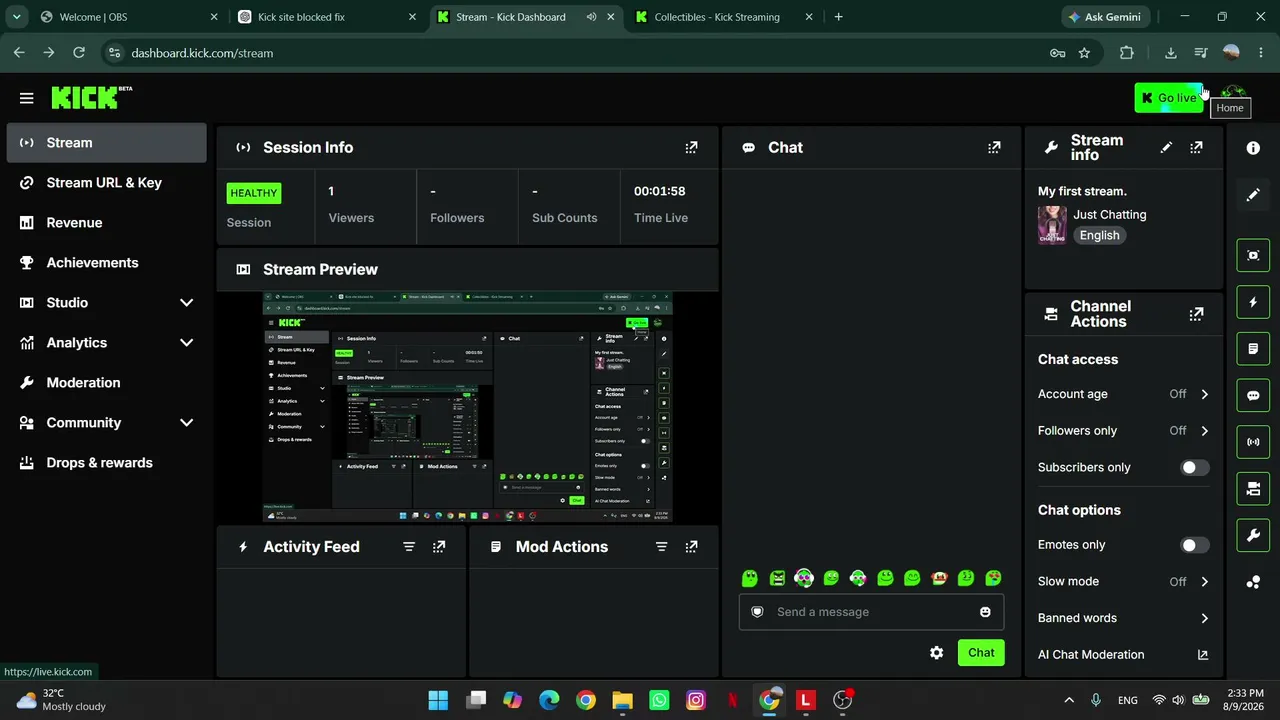This screenshot has width=1280, height=720.
Task: Toggle Subscribers only chat
Action: (x=1194, y=467)
